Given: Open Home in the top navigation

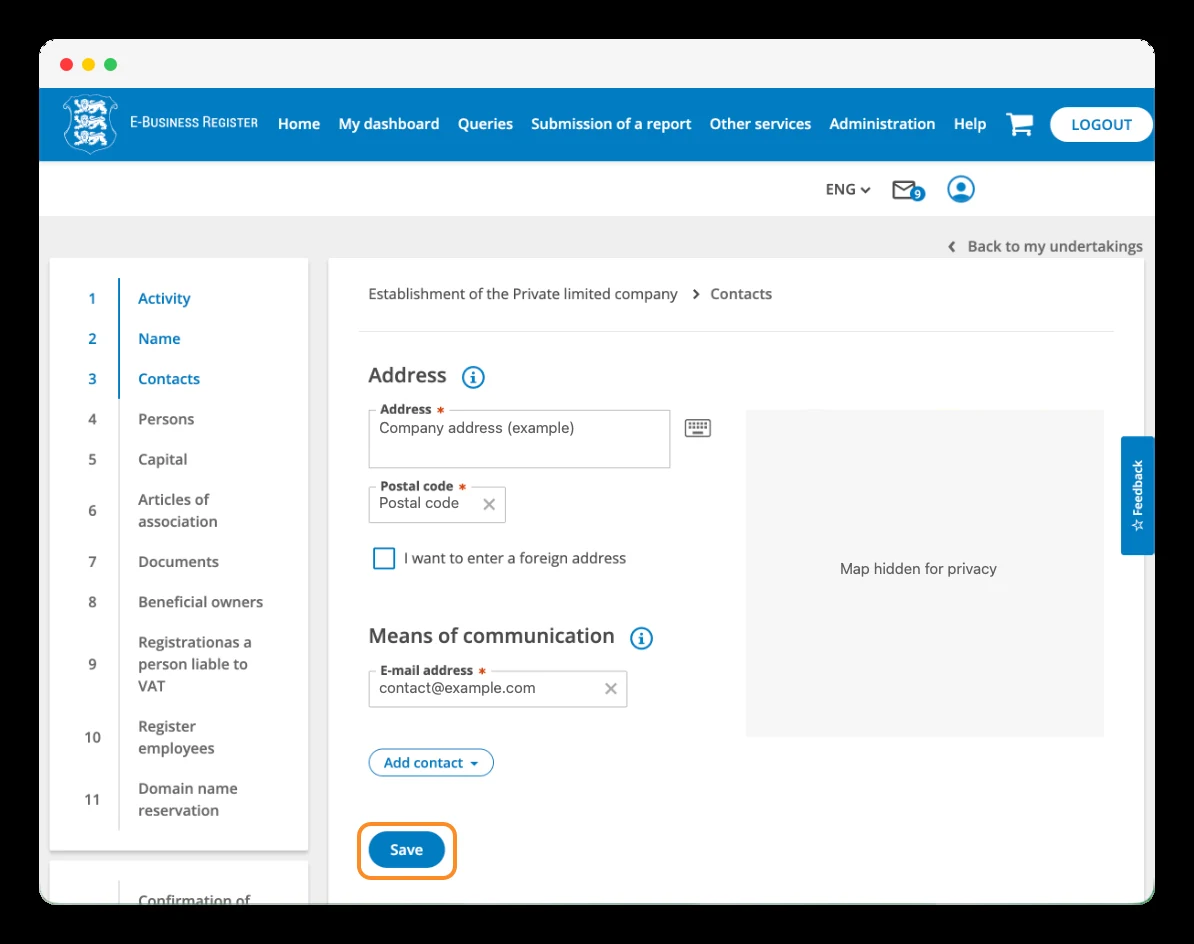Looking at the screenshot, I should pyautogui.click(x=298, y=124).
